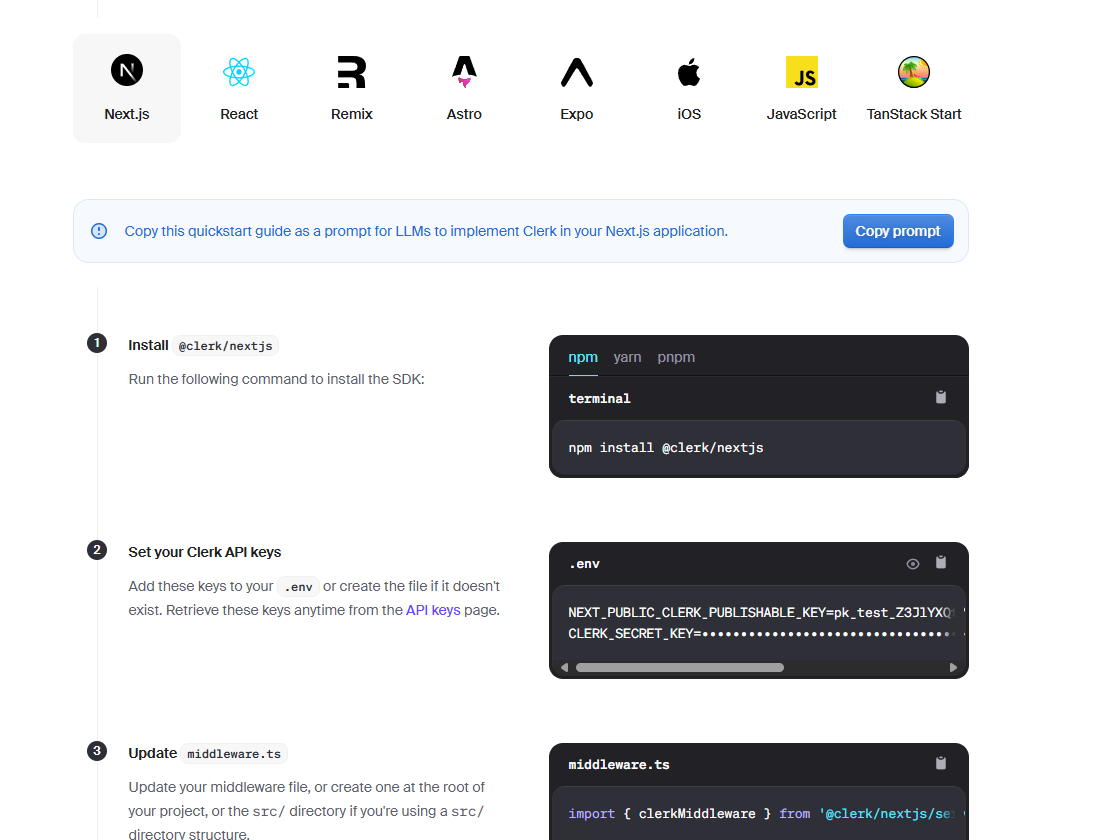Screen dimensions: 1094x840
Task: Copy the middleware.ts code
Action: pos(941,763)
